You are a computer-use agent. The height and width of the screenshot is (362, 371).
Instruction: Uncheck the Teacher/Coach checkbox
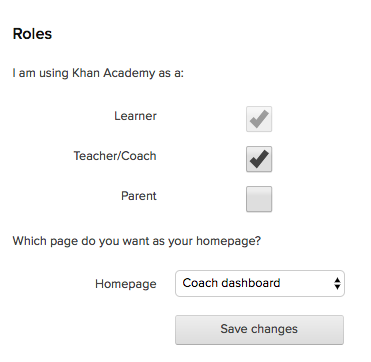(259, 159)
